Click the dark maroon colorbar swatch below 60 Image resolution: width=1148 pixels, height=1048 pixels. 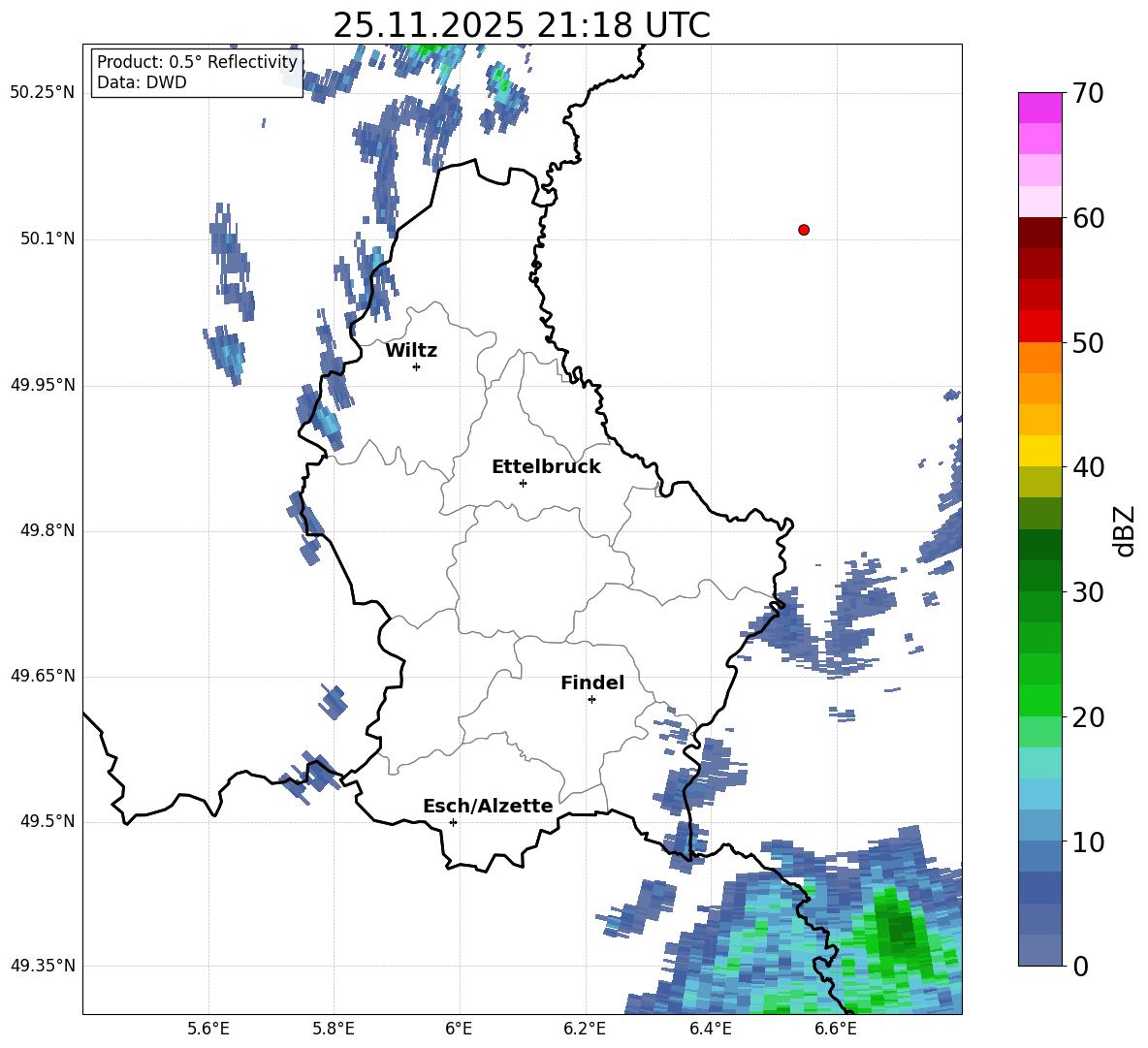tap(1039, 233)
